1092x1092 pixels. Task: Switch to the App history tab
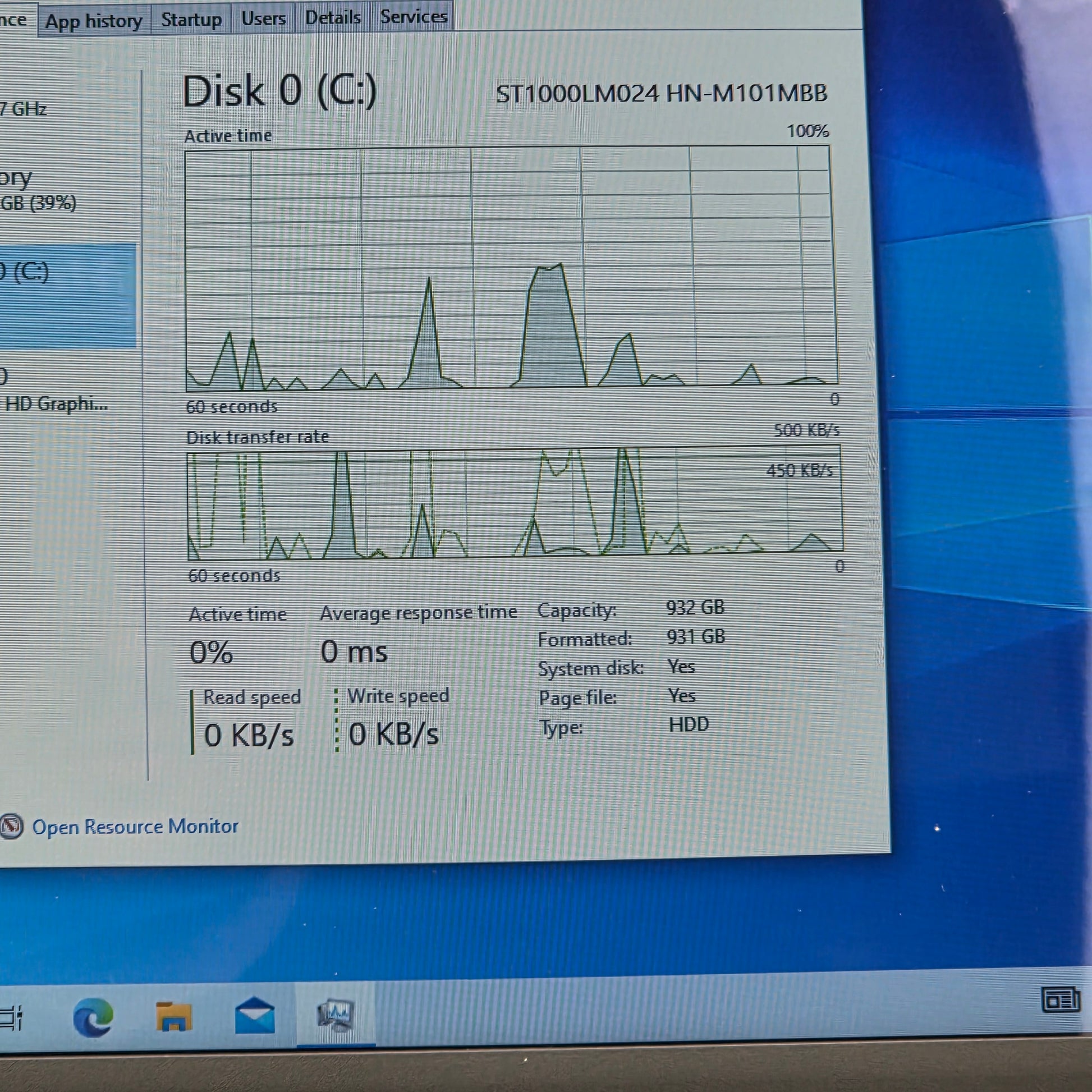tap(94, 21)
